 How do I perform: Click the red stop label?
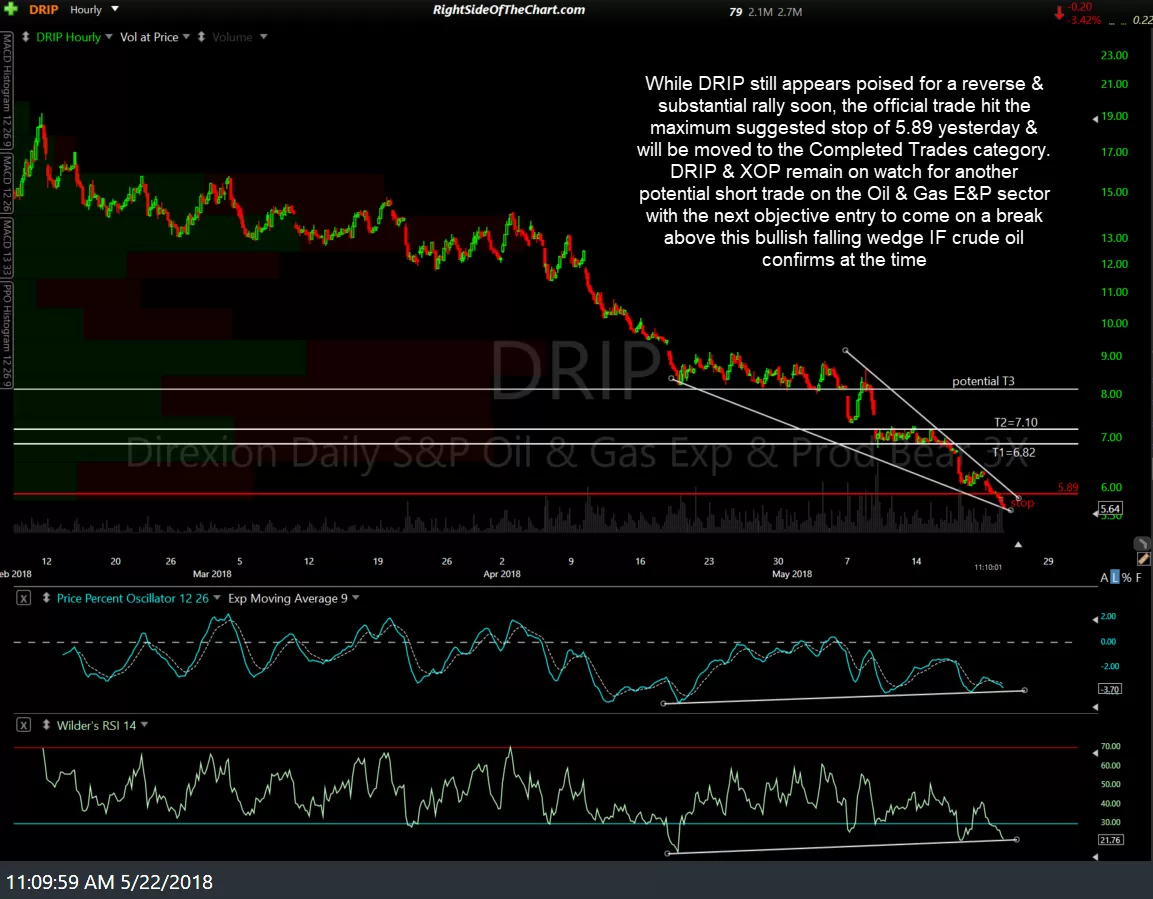[x=1022, y=503]
